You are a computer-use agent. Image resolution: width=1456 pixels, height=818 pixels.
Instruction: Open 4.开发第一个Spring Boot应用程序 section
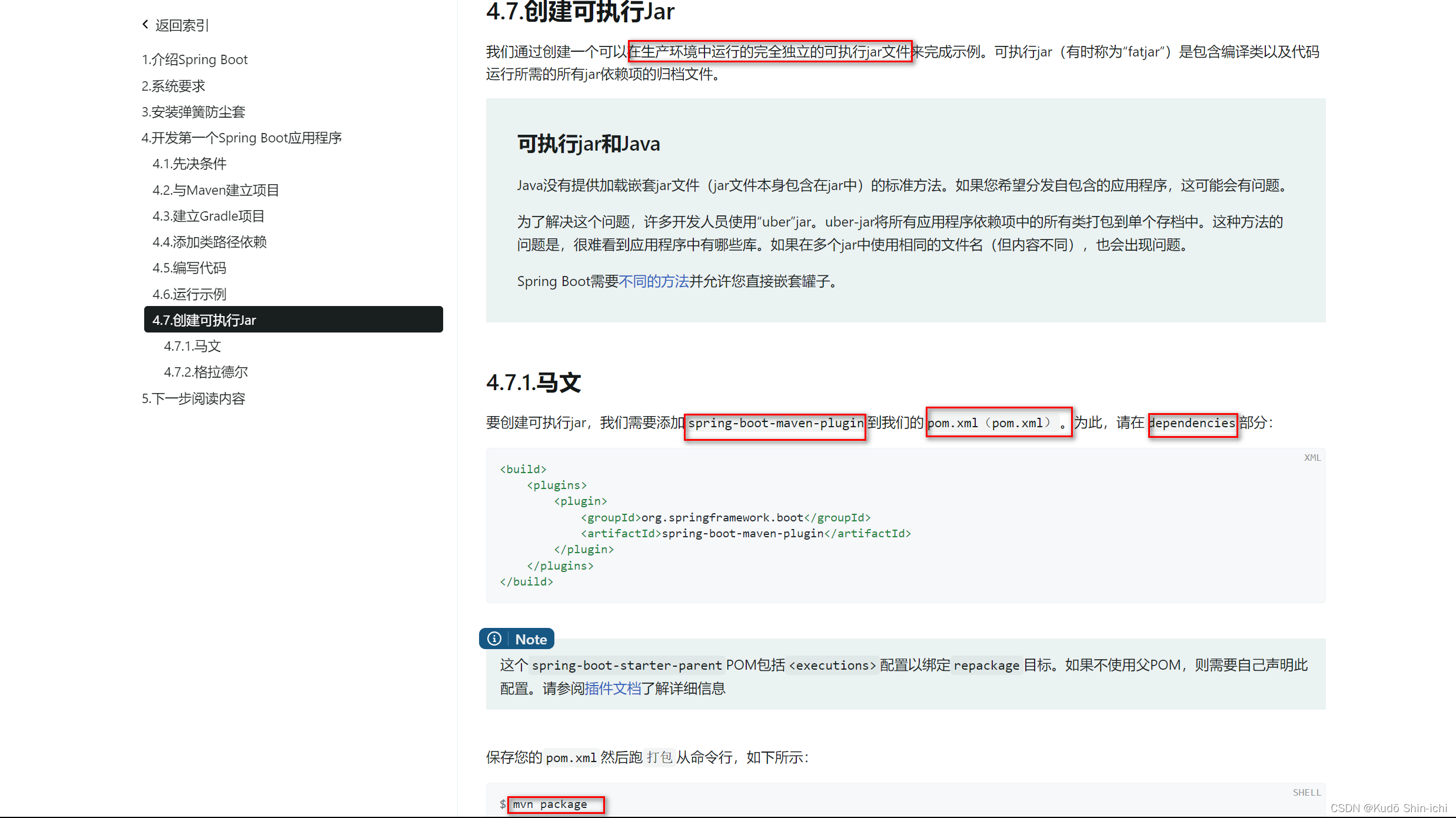[x=242, y=138]
